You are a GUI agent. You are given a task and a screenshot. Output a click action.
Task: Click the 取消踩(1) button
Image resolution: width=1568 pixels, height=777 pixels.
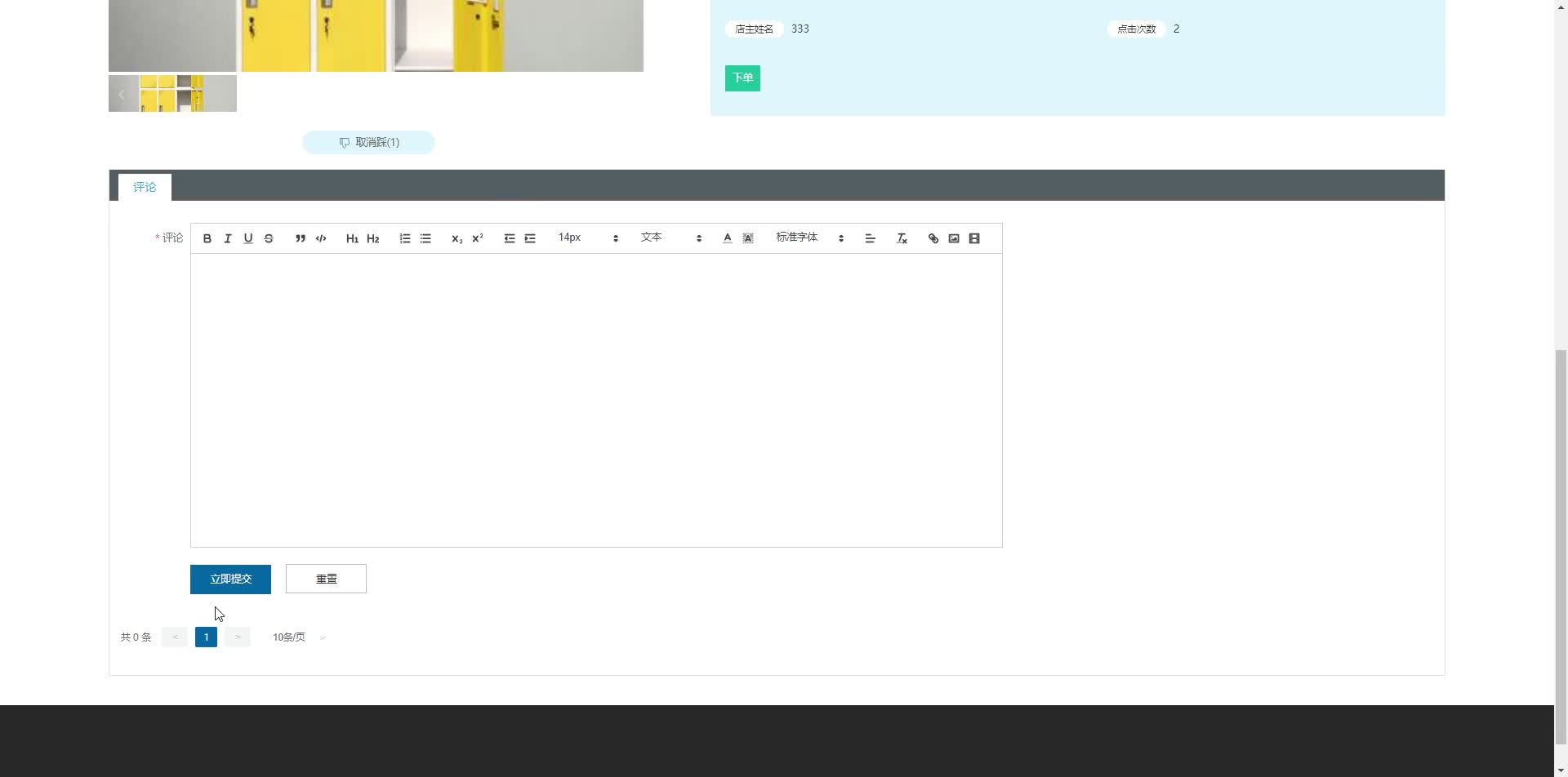click(368, 142)
